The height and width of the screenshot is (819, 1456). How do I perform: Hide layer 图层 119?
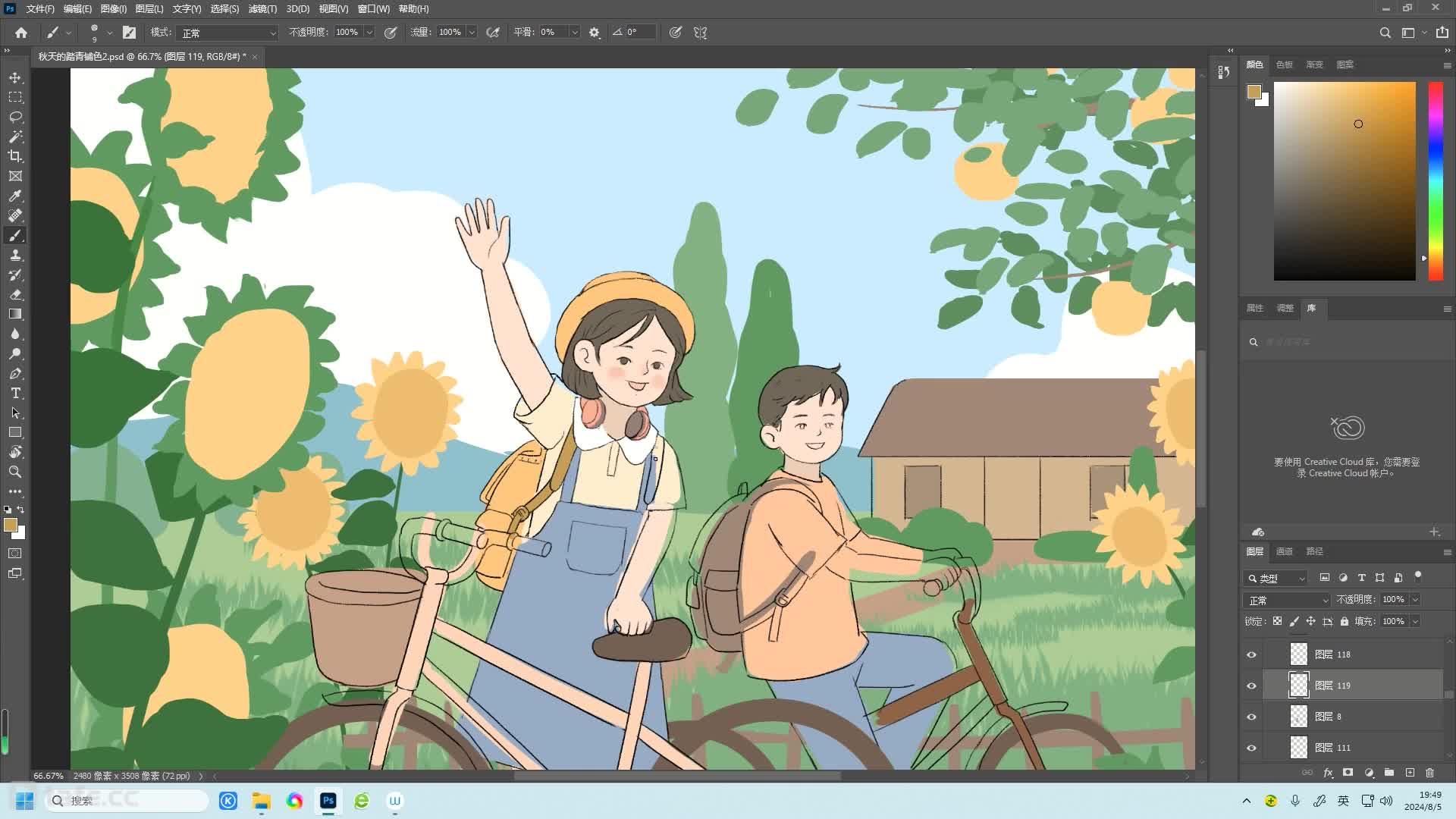pyautogui.click(x=1251, y=686)
